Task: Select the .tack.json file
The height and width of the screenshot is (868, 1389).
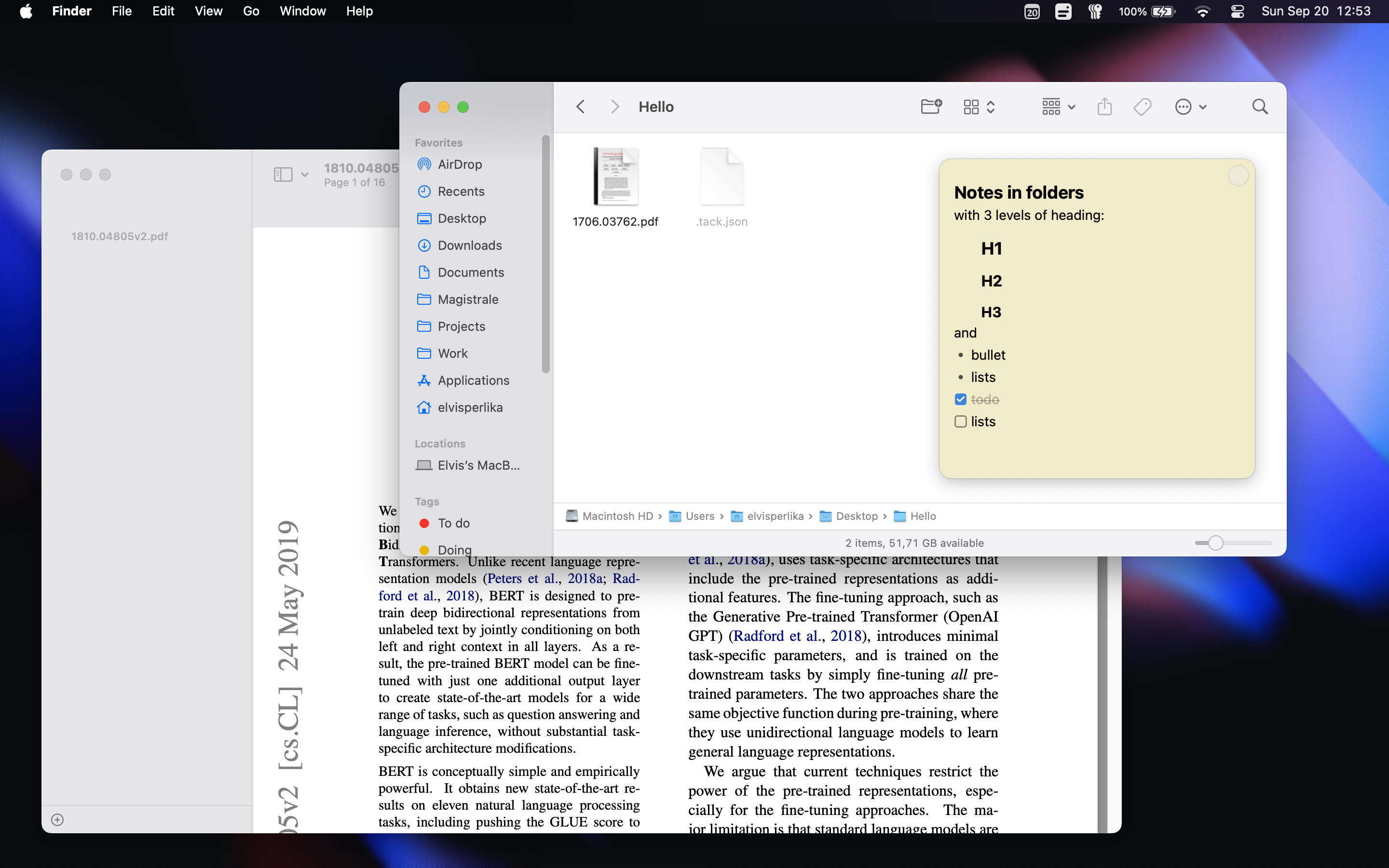Action: click(722, 187)
